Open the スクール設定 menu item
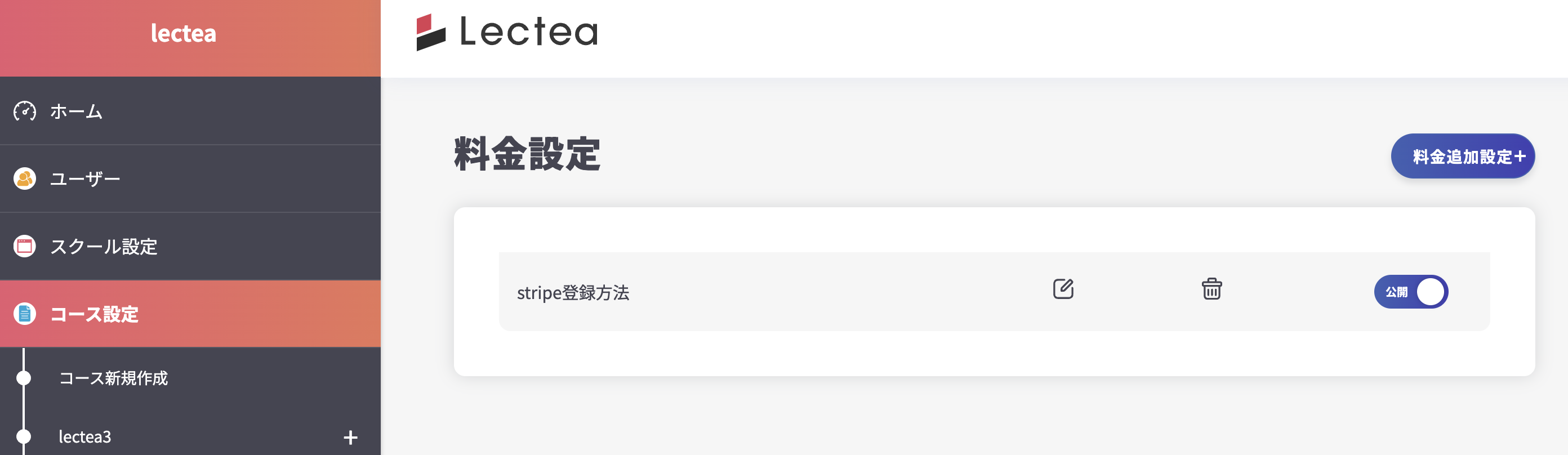The height and width of the screenshot is (455, 1568). [x=104, y=246]
